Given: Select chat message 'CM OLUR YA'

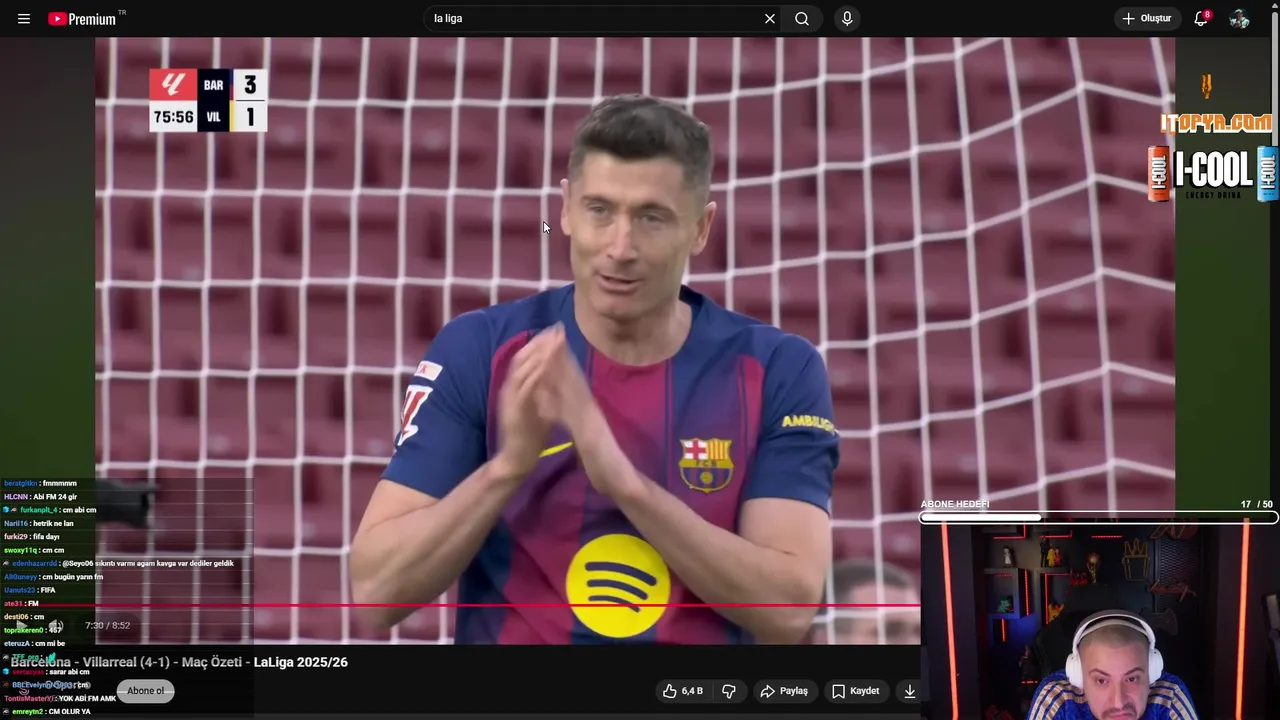Looking at the screenshot, I should click(x=69, y=712).
